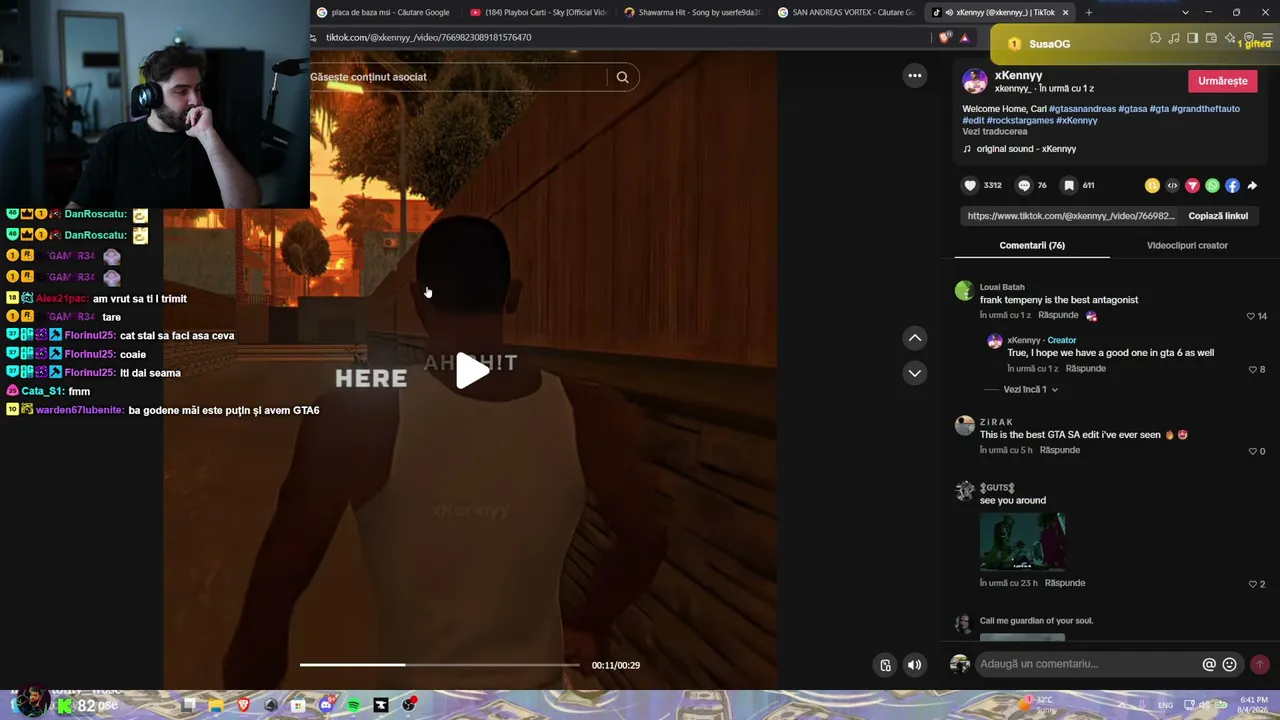Share the video to WhatsApp
1280x720 pixels.
1212,185
